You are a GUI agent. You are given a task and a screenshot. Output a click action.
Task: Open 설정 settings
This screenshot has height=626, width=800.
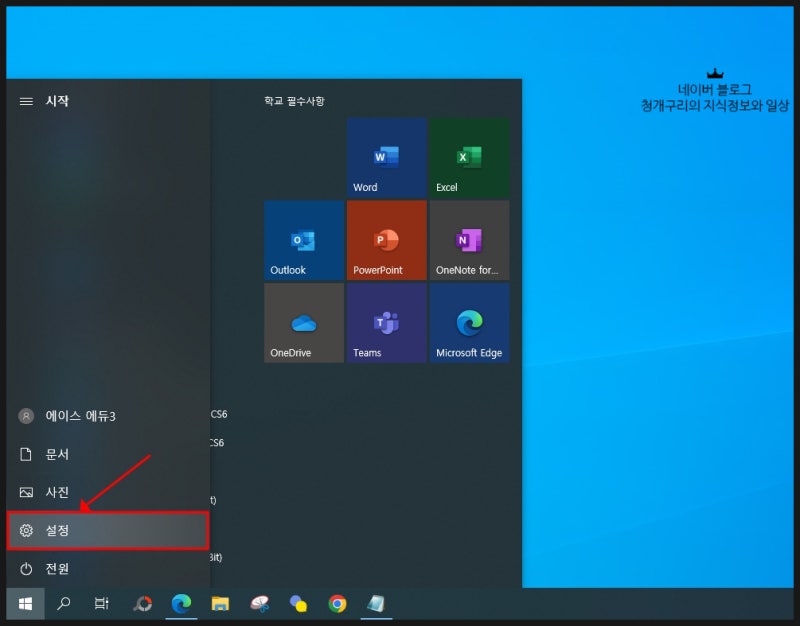[x=108, y=531]
